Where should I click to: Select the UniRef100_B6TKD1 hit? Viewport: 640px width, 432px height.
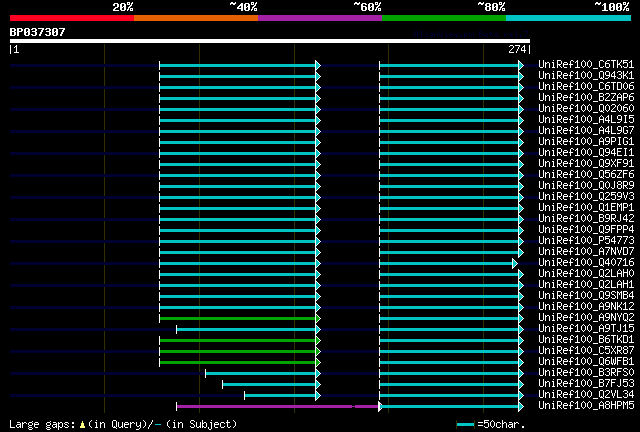586,340
